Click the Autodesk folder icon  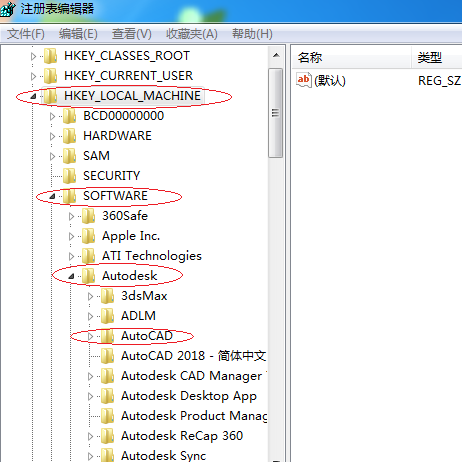click(89, 276)
